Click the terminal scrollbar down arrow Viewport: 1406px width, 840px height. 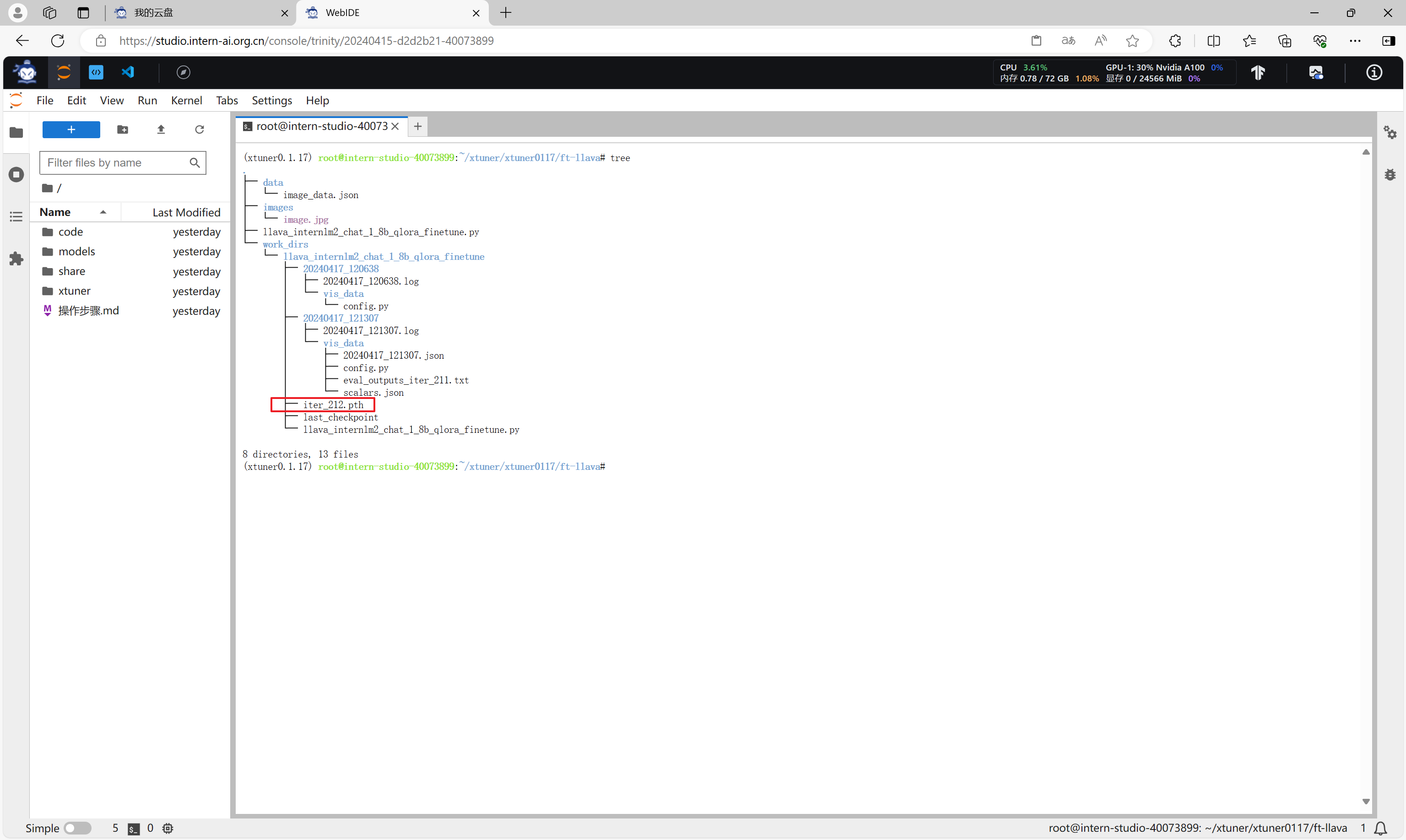(1366, 802)
